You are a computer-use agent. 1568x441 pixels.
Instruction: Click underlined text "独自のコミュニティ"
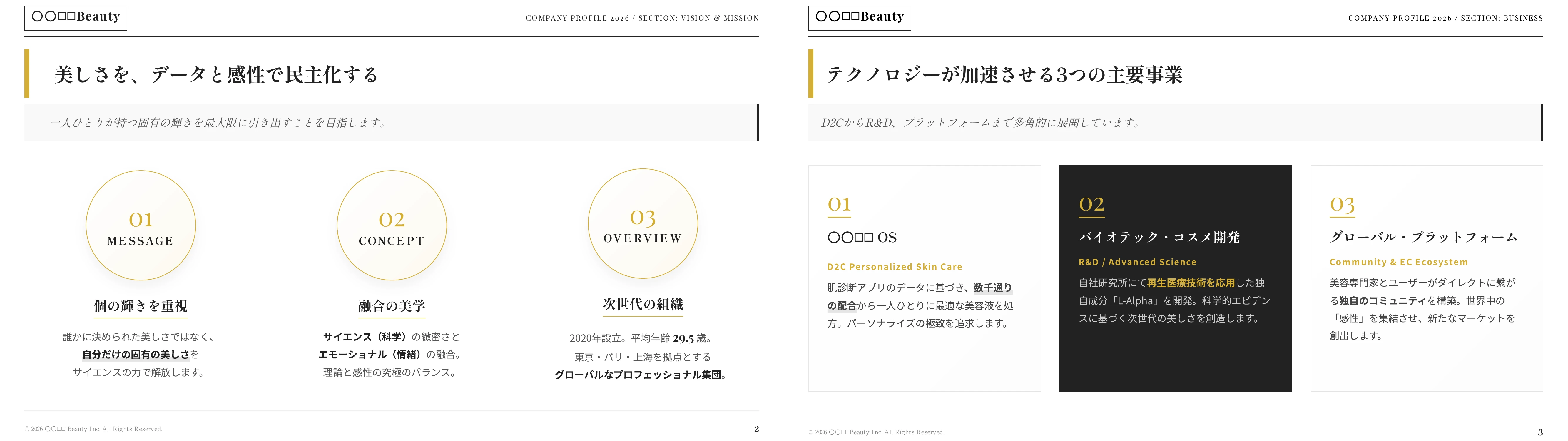pos(1383,300)
